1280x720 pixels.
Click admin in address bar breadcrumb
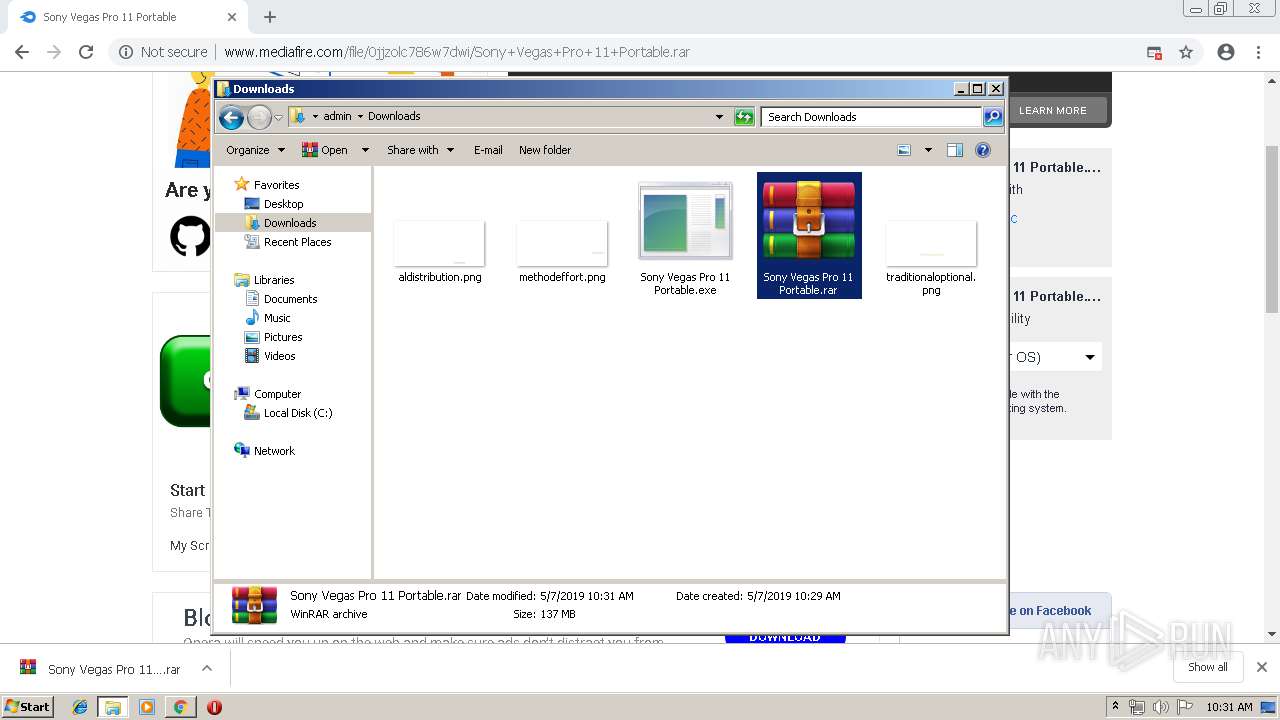pos(337,116)
